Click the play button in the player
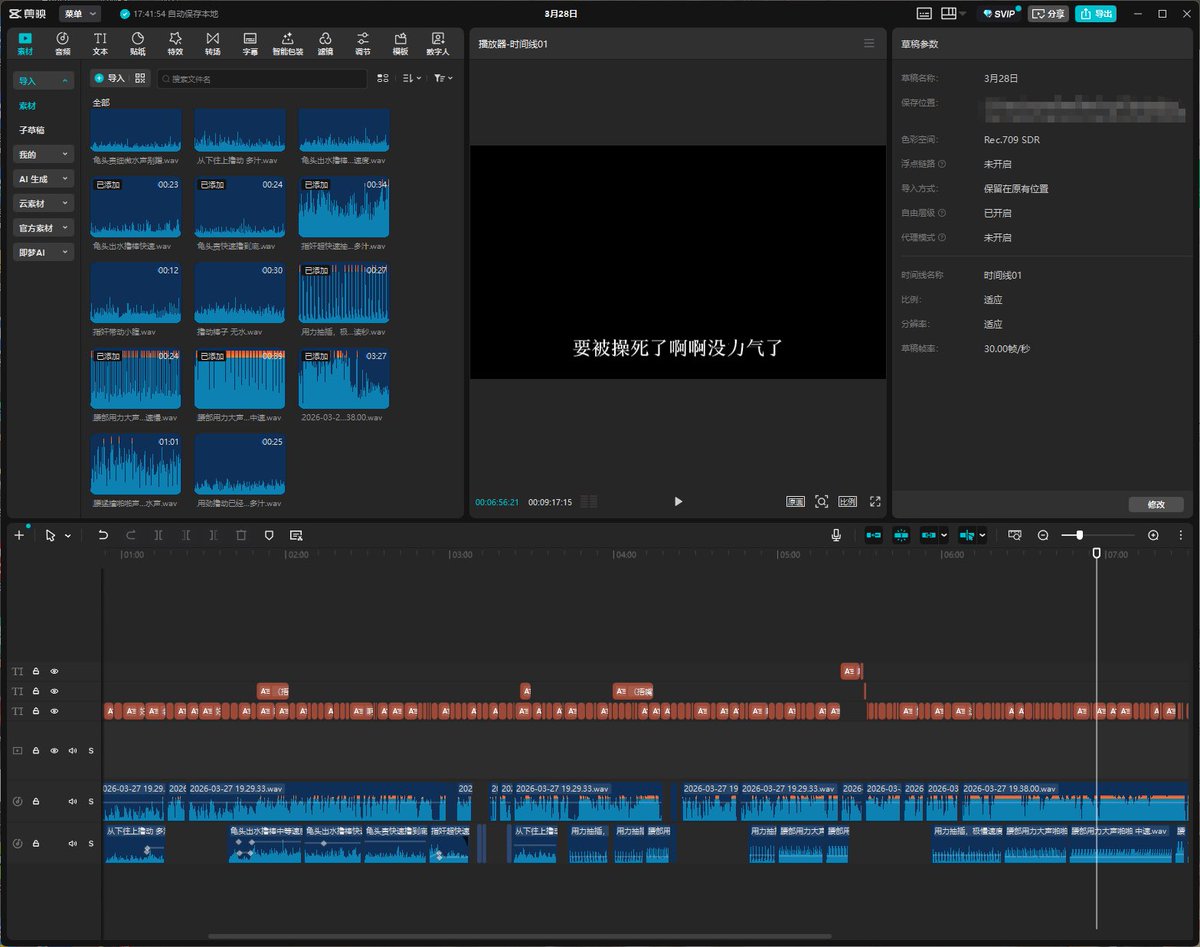The height and width of the screenshot is (947, 1200). coord(678,501)
